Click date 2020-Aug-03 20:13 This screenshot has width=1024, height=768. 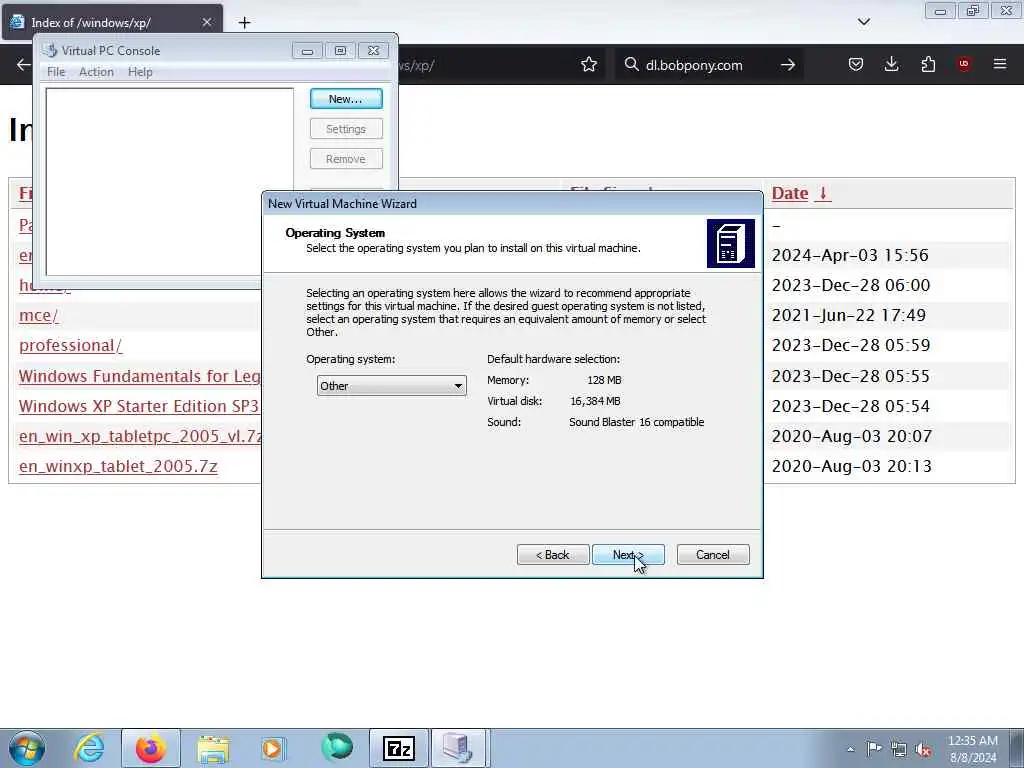852,466
